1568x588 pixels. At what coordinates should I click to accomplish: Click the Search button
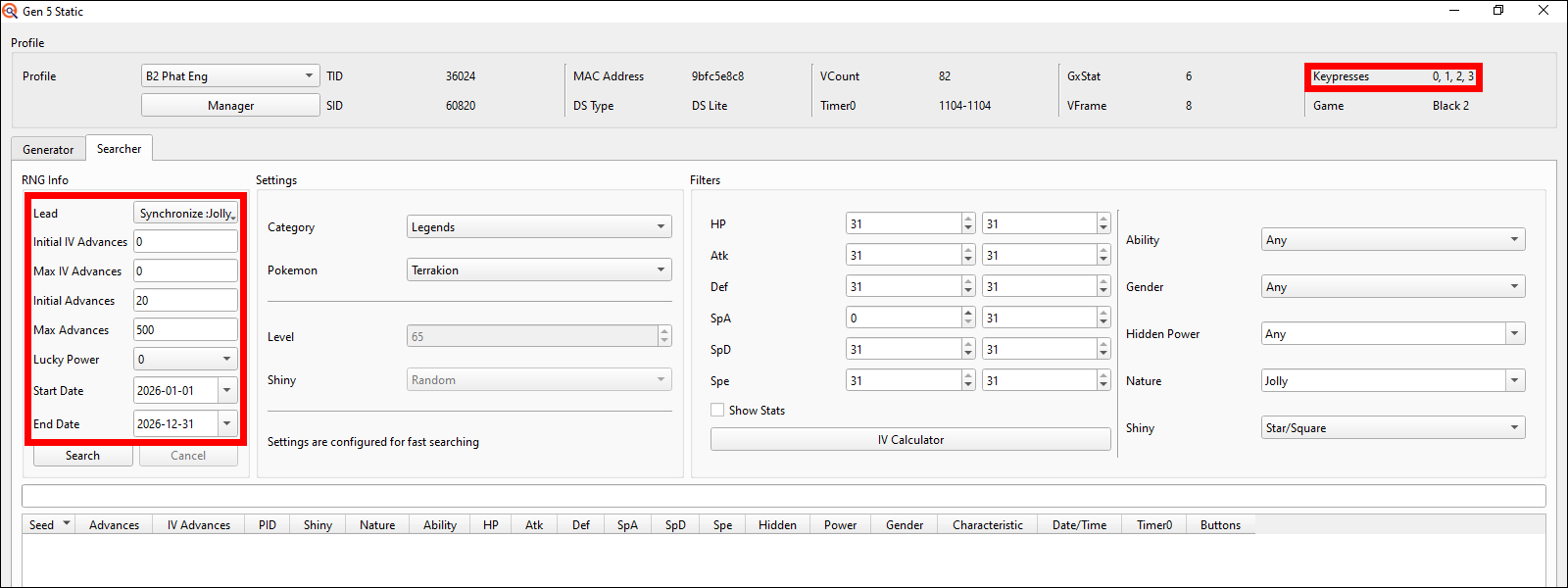click(x=83, y=455)
